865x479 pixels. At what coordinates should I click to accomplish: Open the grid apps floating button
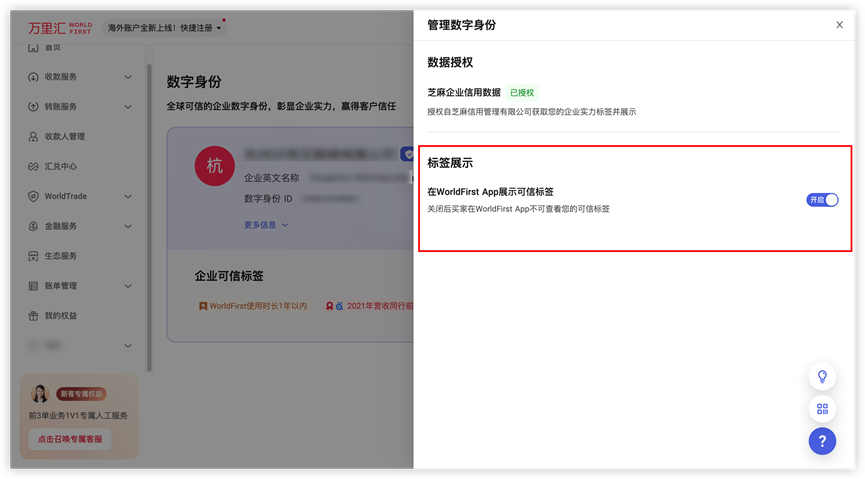click(822, 409)
